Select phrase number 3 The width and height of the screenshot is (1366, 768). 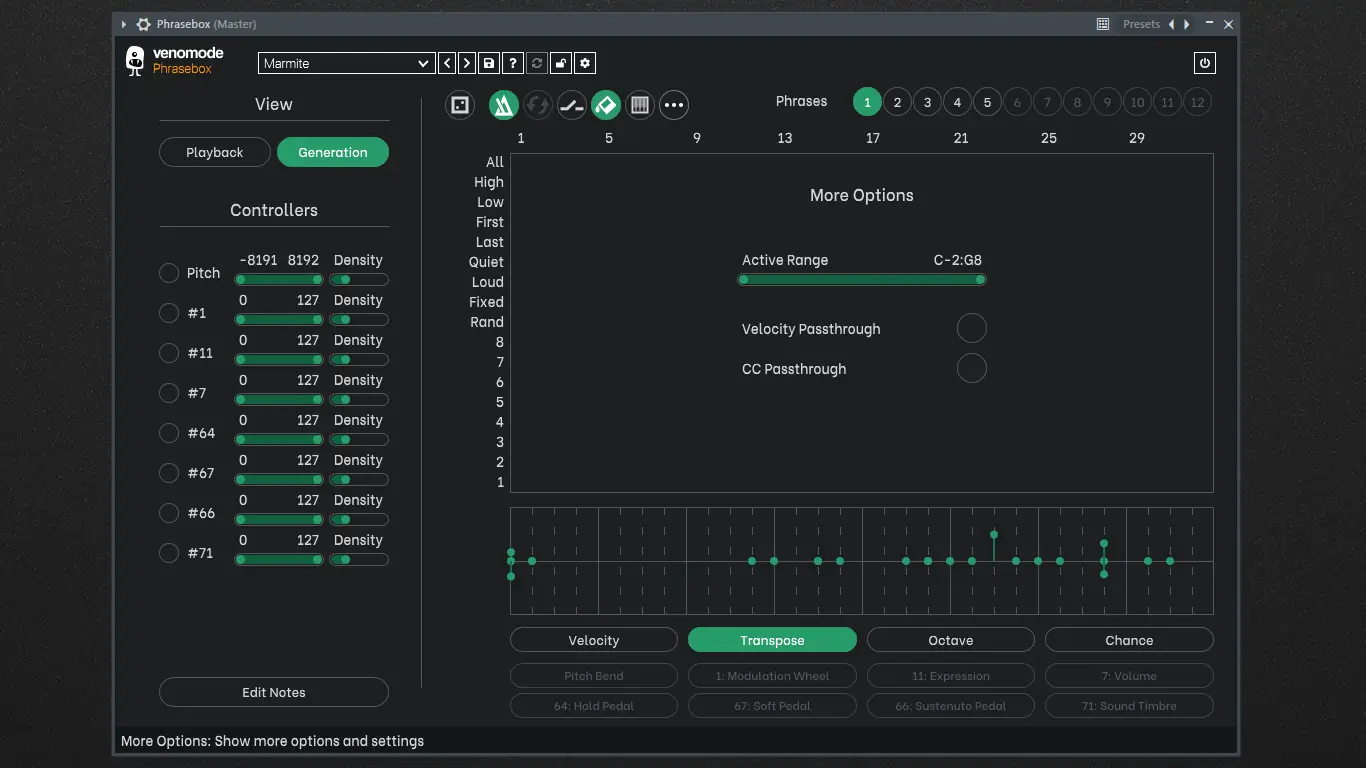(927, 102)
